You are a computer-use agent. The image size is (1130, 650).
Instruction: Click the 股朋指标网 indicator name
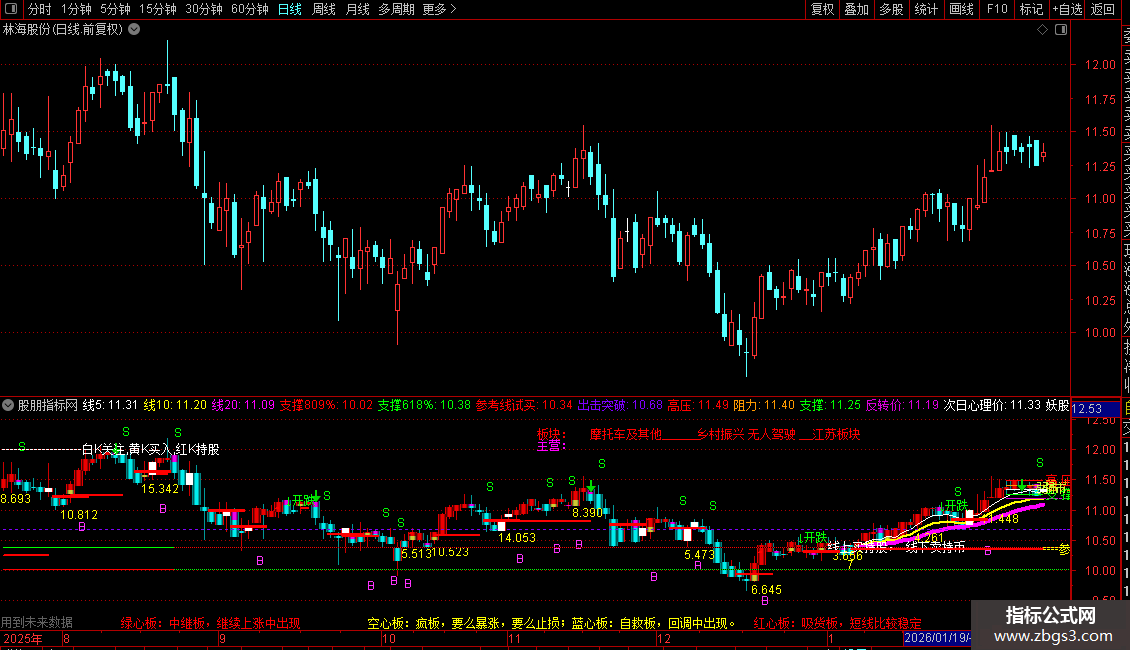[x=48, y=405]
